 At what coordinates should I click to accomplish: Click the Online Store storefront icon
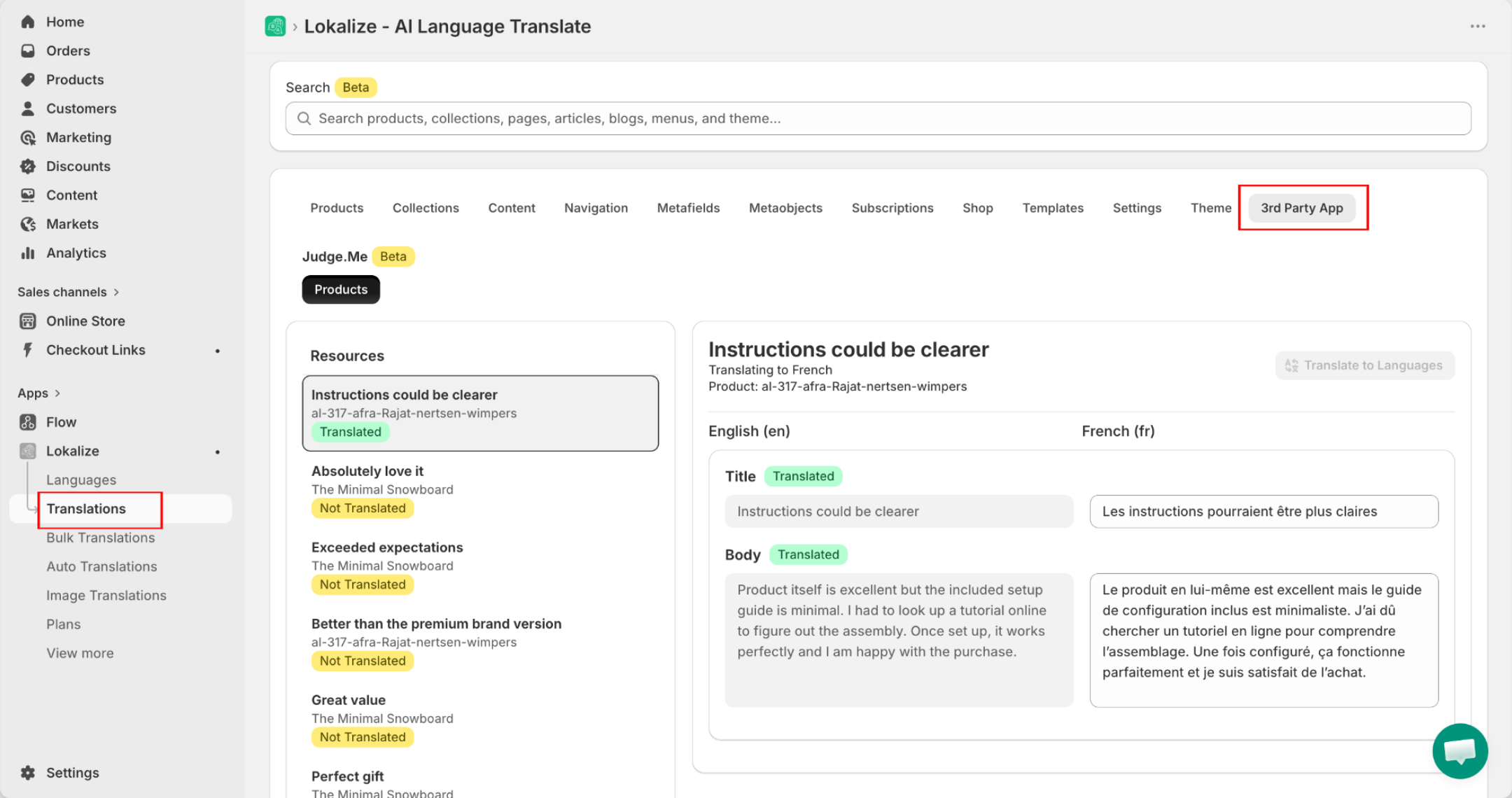[28, 321]
